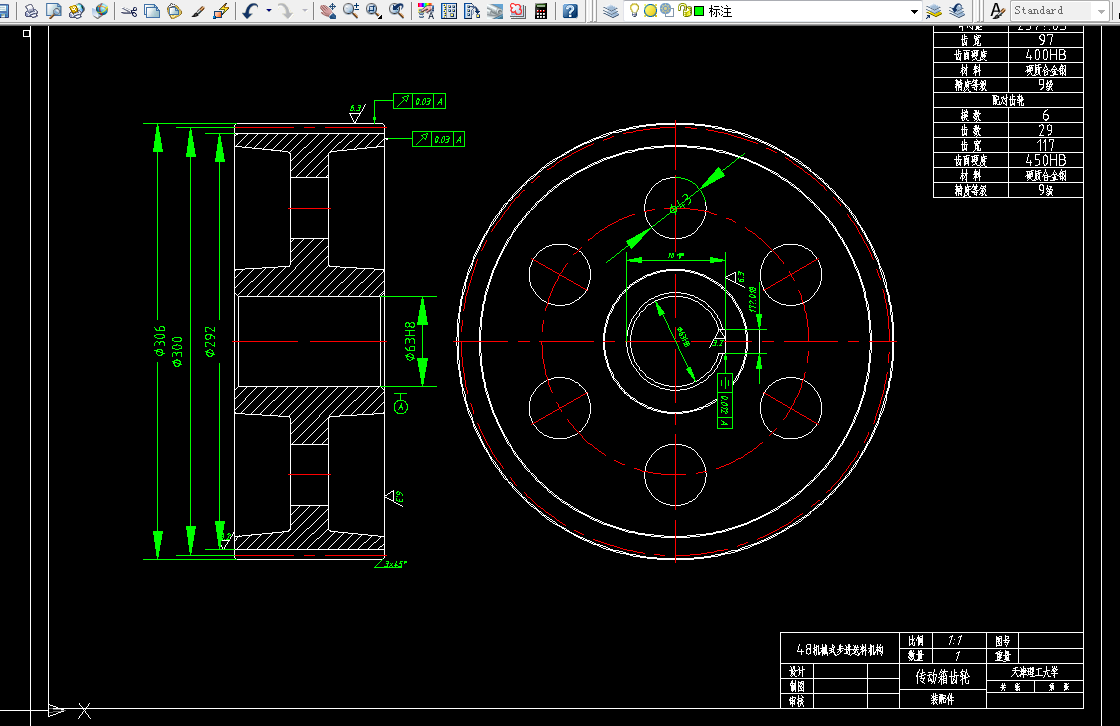
Task: Click the 29 tooth count value
Action: (1046, 130)
